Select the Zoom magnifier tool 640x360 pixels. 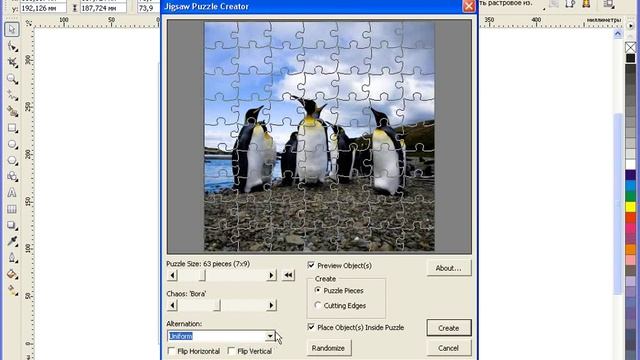12,79
